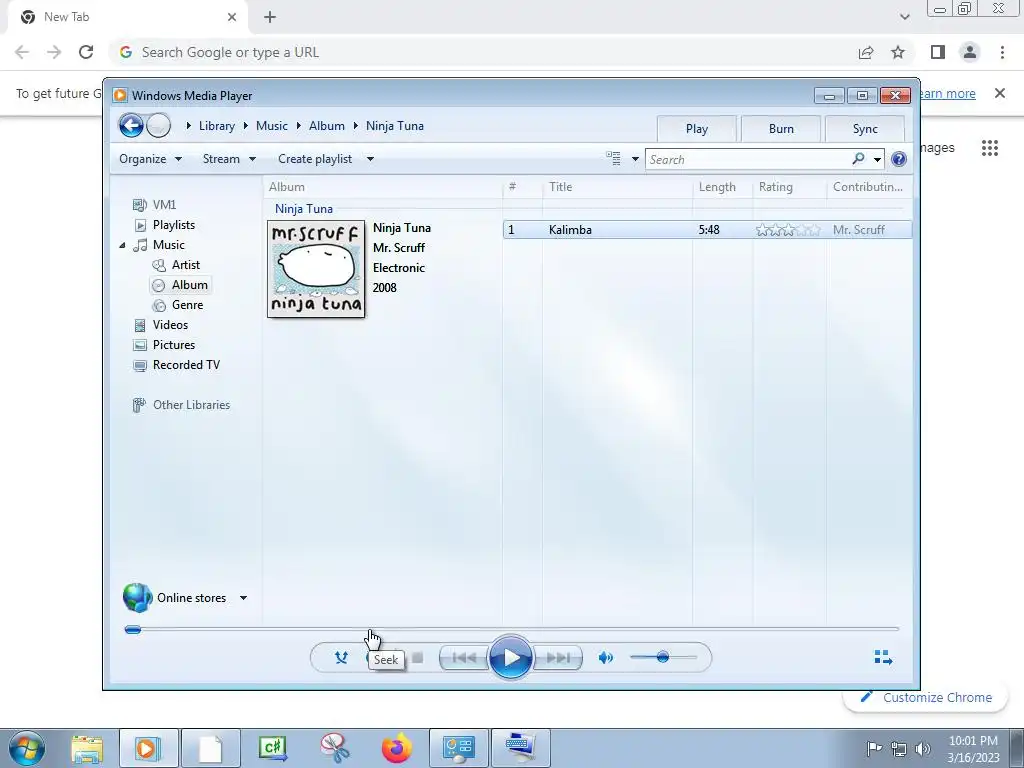This screenshot has width=1024, height=768.
Task: Click the seek bar handle
Action: [133, 630]
